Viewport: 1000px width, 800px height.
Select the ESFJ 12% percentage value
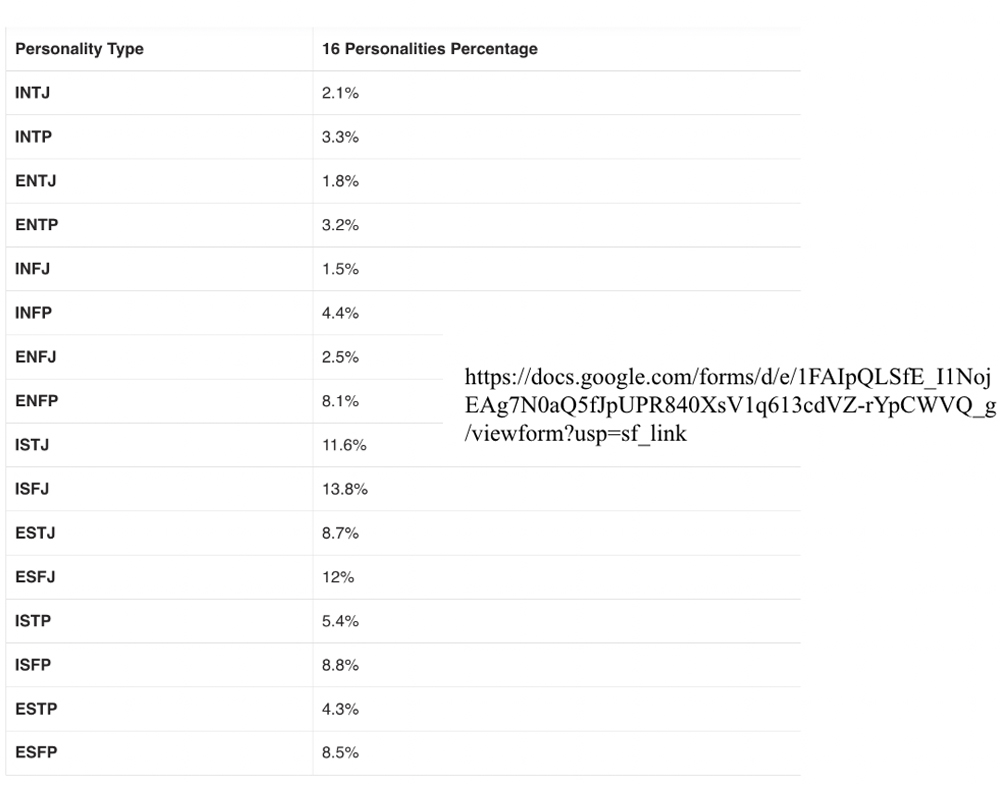pos(338,577)
